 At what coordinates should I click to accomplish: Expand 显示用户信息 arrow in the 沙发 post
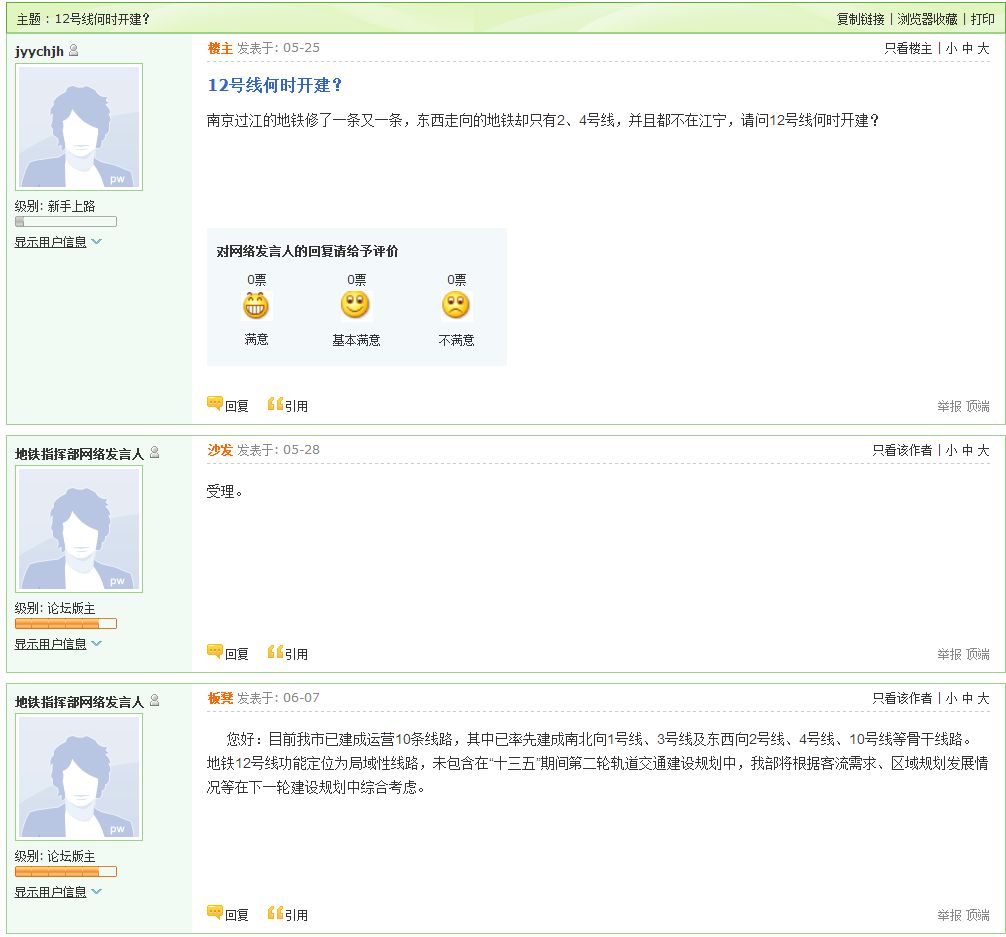click(x=96, y=644)
